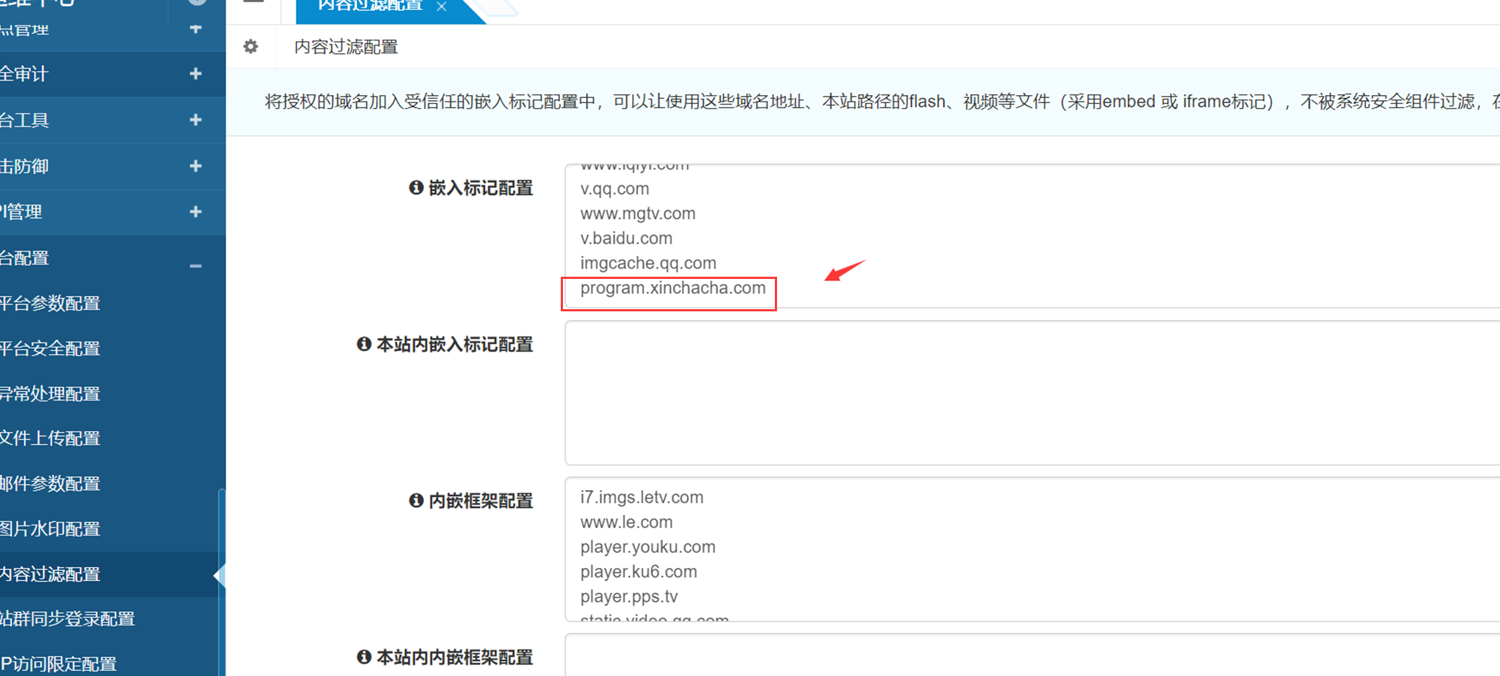The height and width of the screenshot is (676, 1500).
Task: Click info icon next to 本站内内嵌框架配置
Action: (364, 657)
